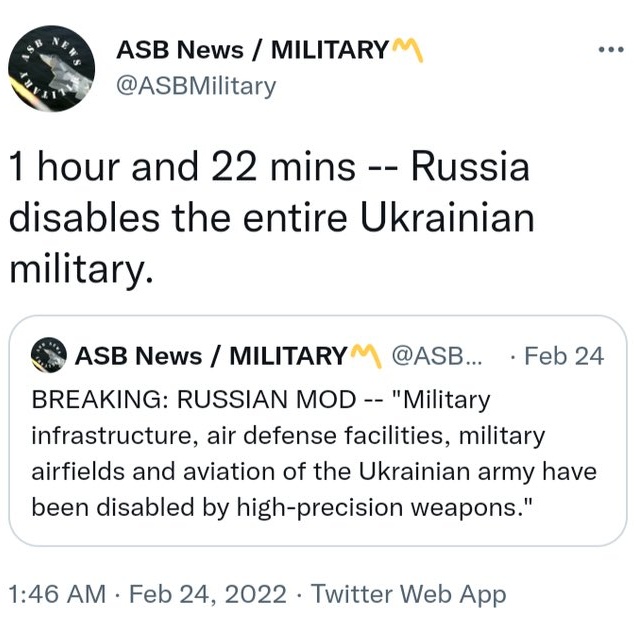
Task: Click small avatar inside the quoted tweet
Action: point(50,355)
